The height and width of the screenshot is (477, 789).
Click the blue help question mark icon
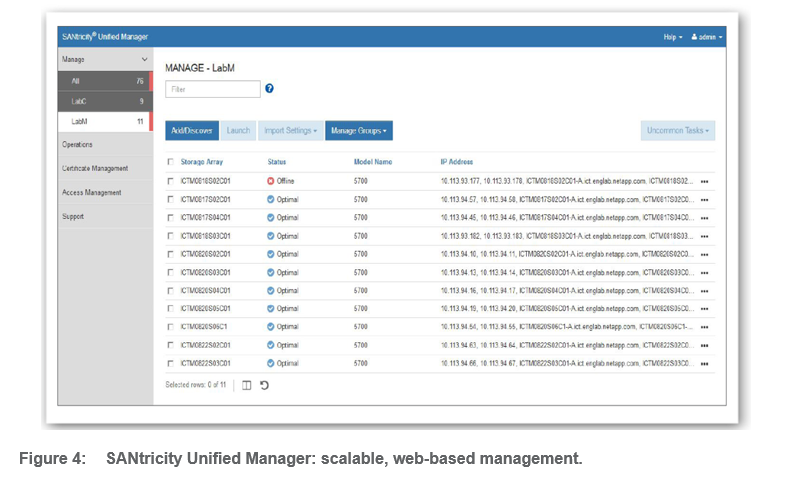pyautogui.click(x=269, y=89)
